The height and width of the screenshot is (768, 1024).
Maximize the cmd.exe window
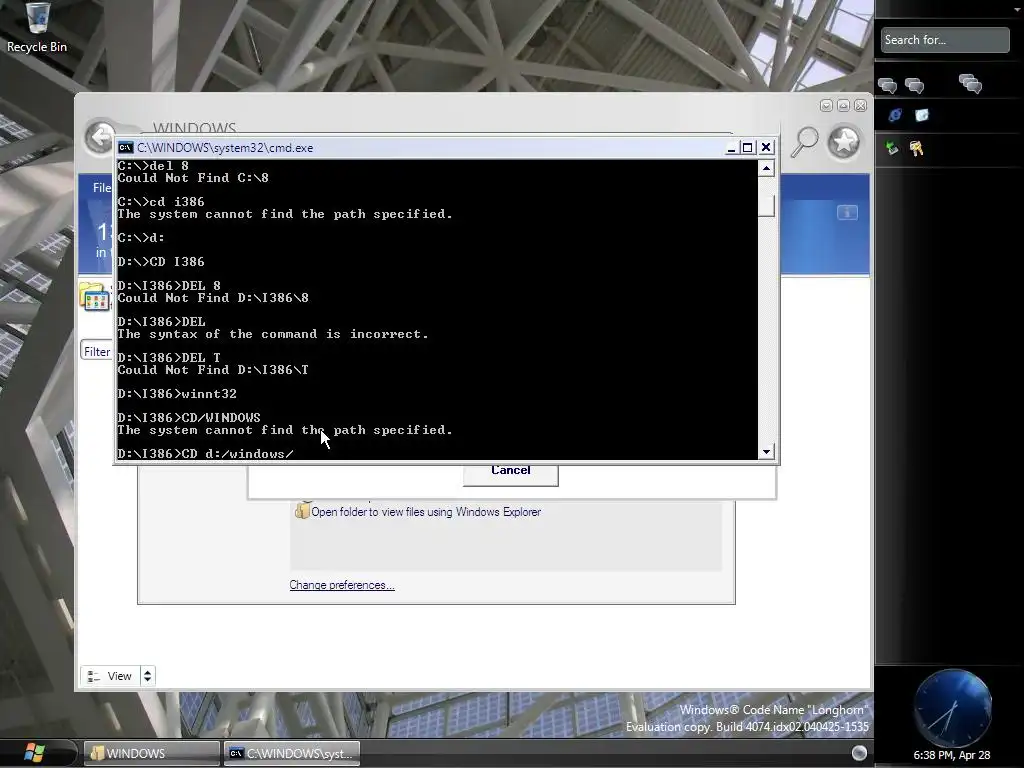[748, 148]
